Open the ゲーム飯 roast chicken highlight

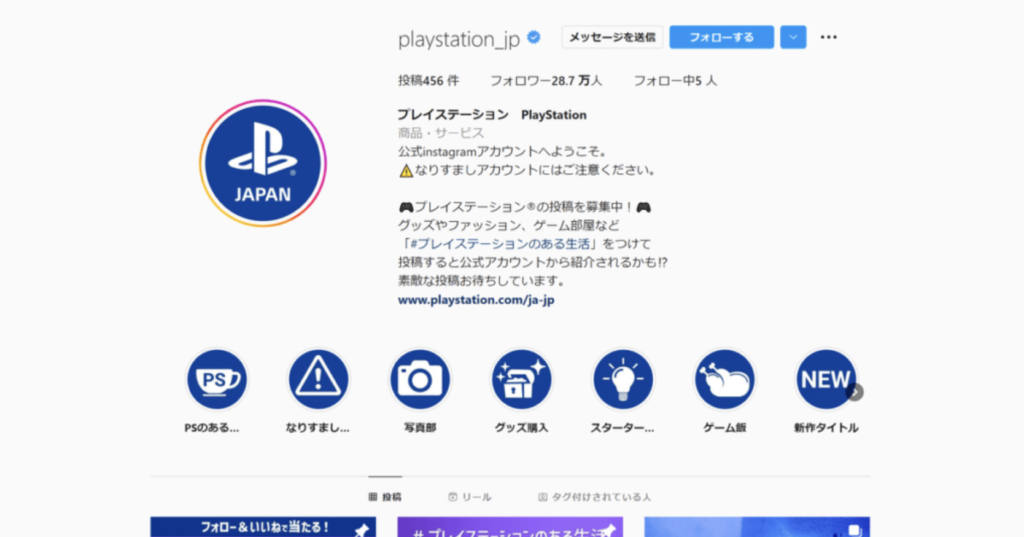(725, 379)
